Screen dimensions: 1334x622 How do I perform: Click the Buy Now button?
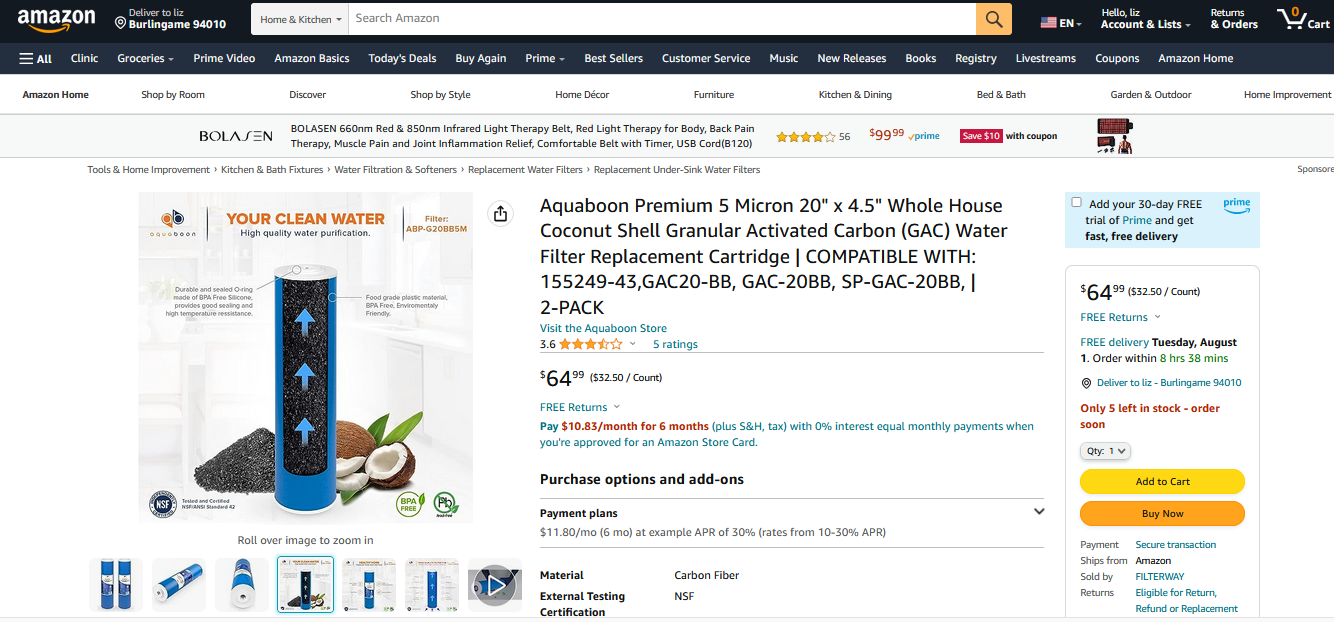(x=1162, y=513)
